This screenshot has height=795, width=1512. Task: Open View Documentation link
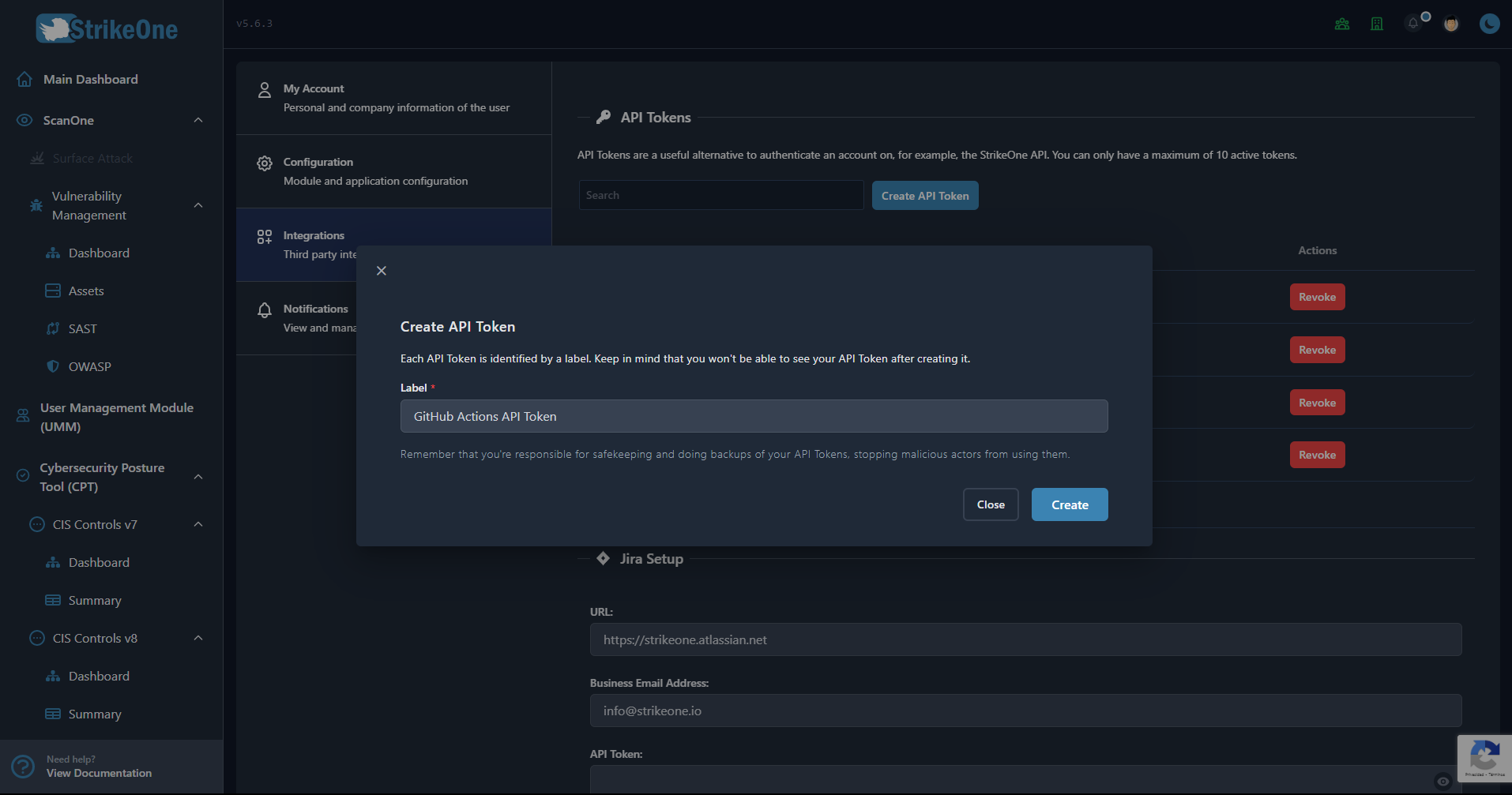pyautogui.click(x=99, y=773)
